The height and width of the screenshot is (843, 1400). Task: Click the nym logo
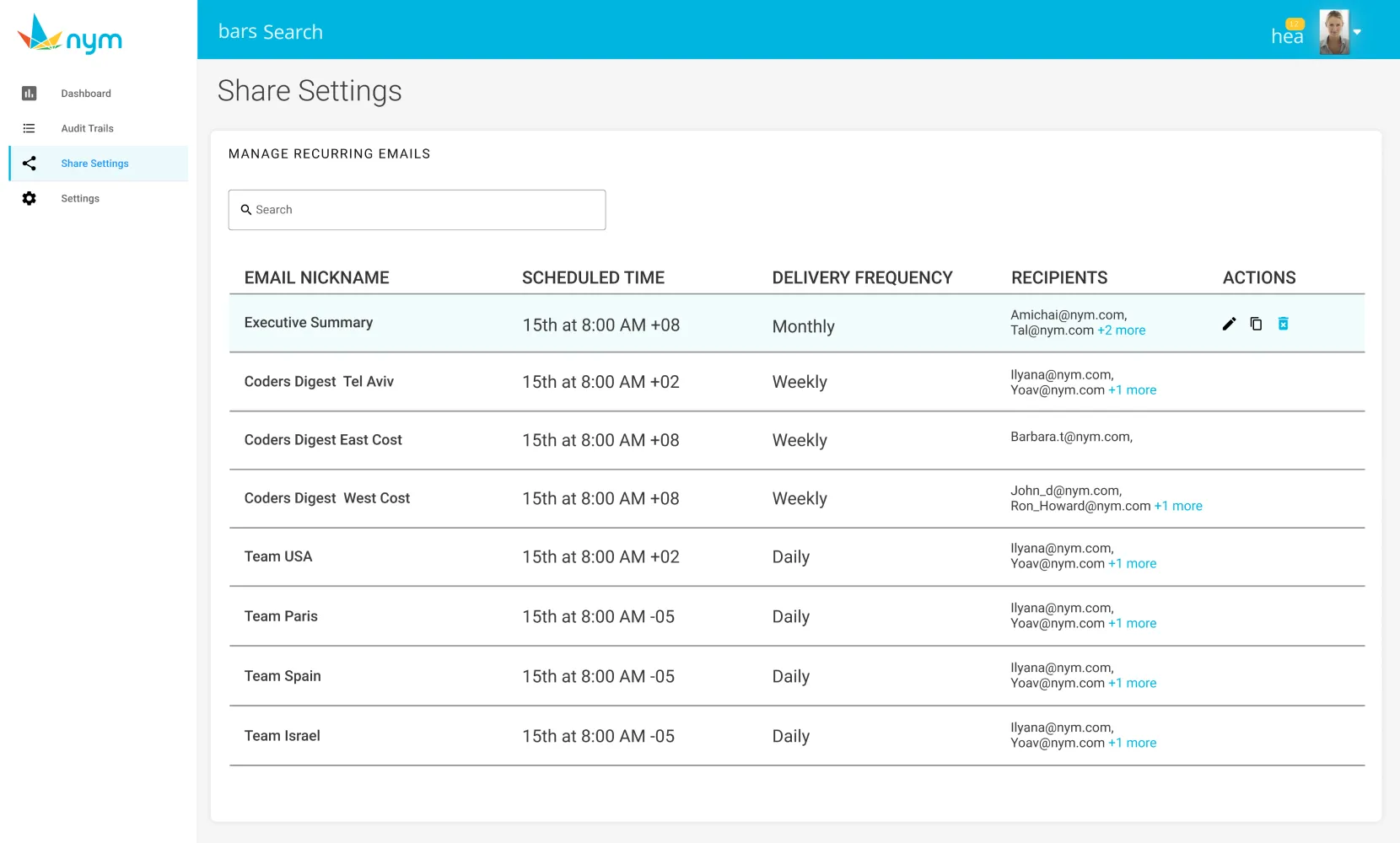[70, 35]
